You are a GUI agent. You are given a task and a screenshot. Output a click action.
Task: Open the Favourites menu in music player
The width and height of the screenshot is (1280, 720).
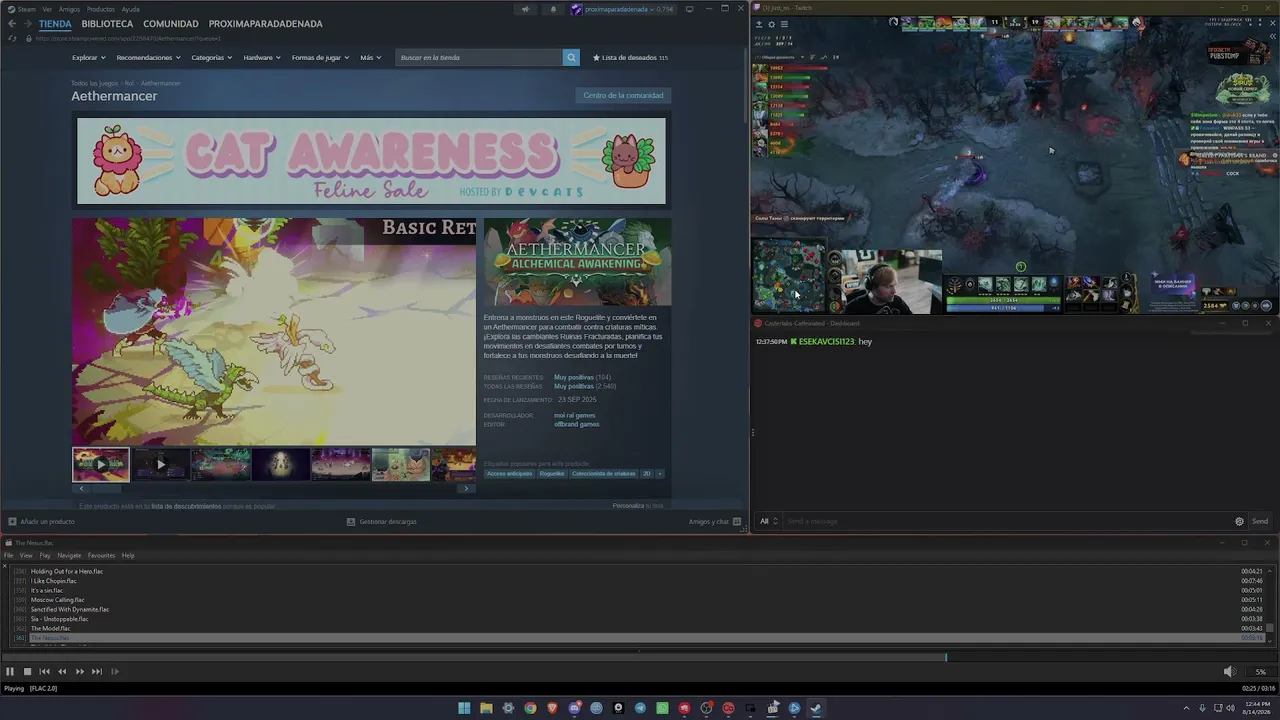[101, 555]
